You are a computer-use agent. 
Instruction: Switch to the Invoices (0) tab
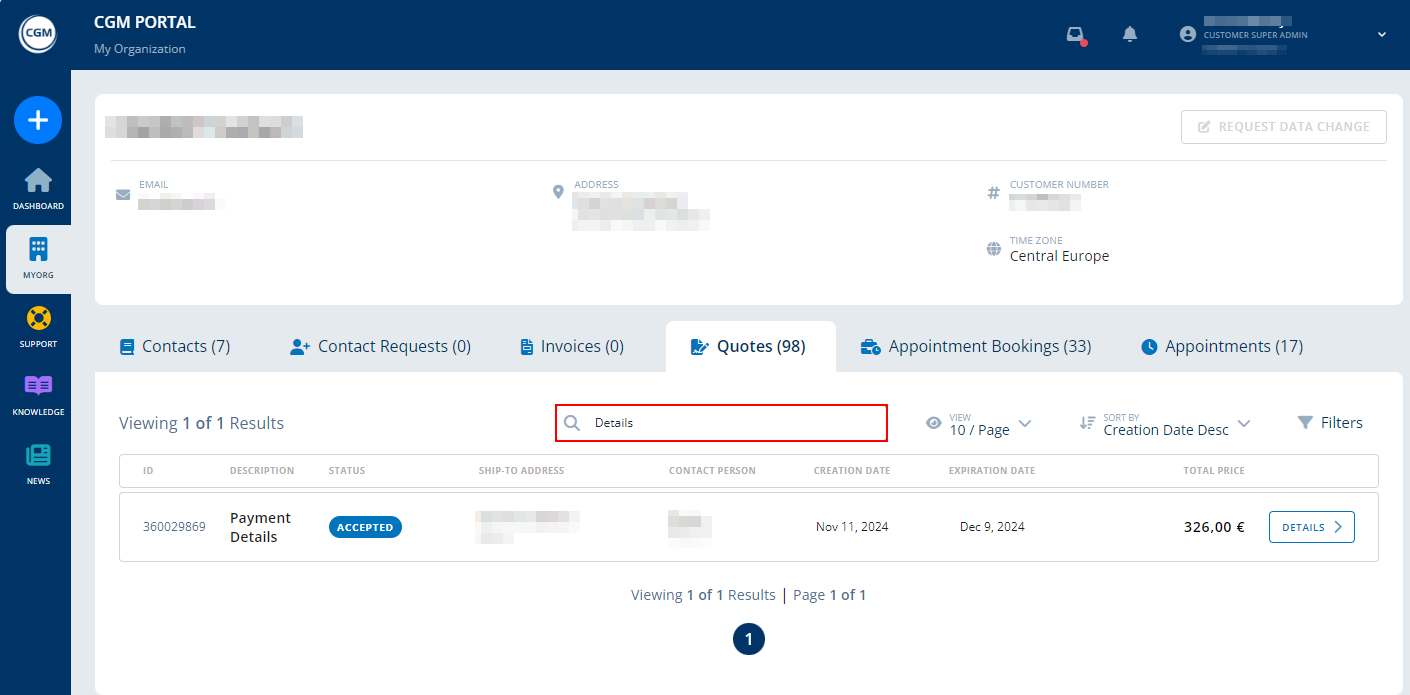click(572, 347)
